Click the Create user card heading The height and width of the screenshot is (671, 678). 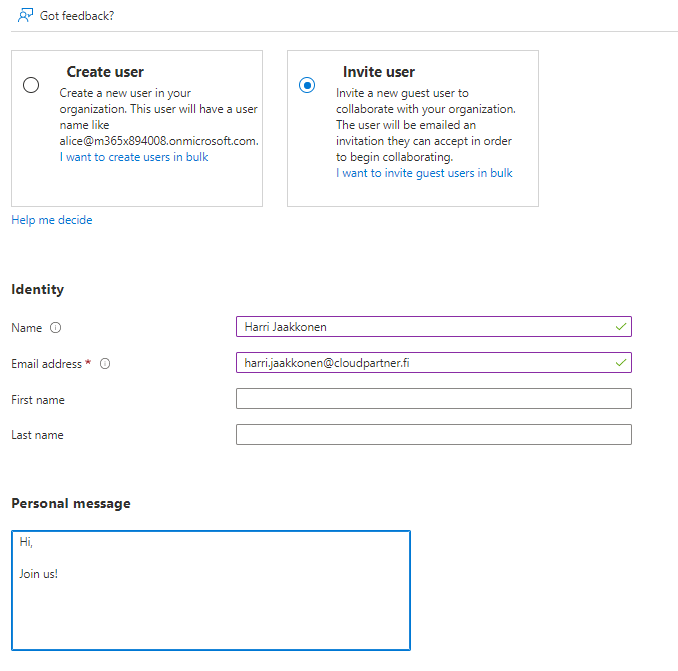coord(105,72)
